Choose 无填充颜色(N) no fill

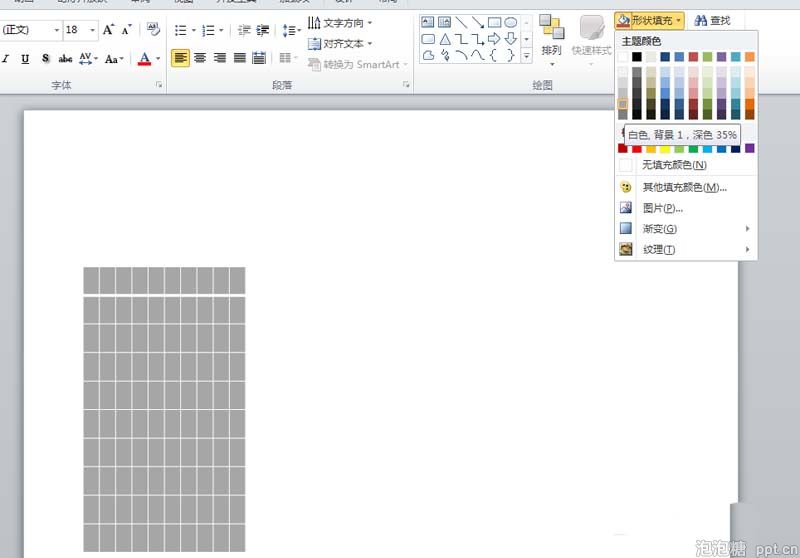(686, 165)
